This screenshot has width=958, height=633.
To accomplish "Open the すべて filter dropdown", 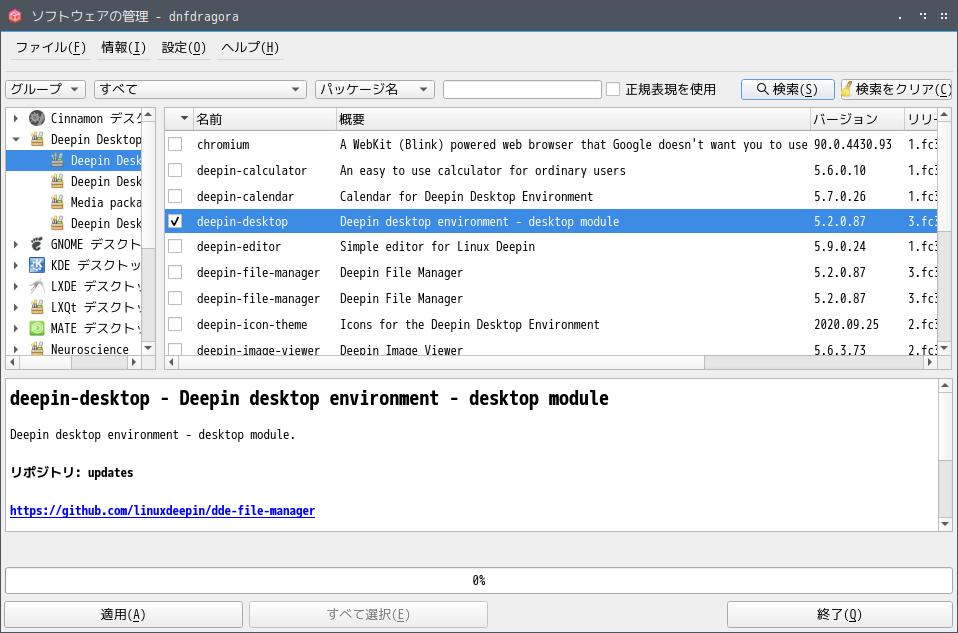I will [200, 89].
